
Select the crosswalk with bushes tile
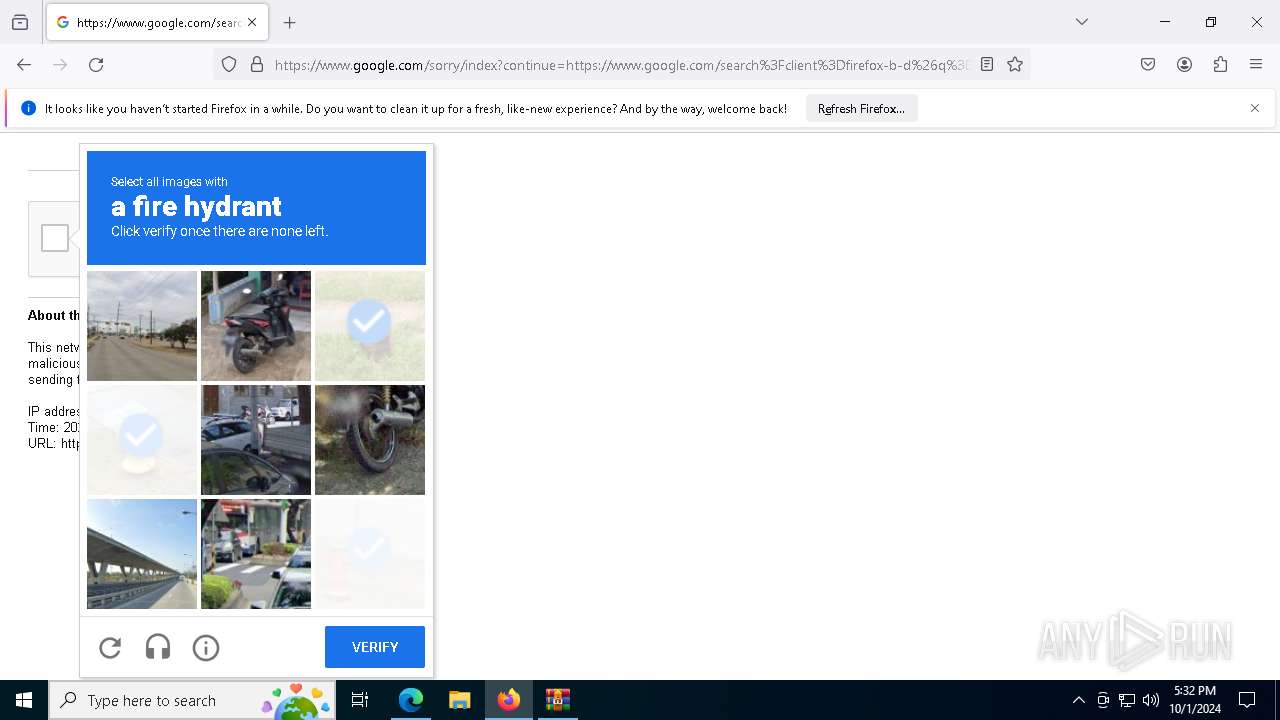(256, 554)
